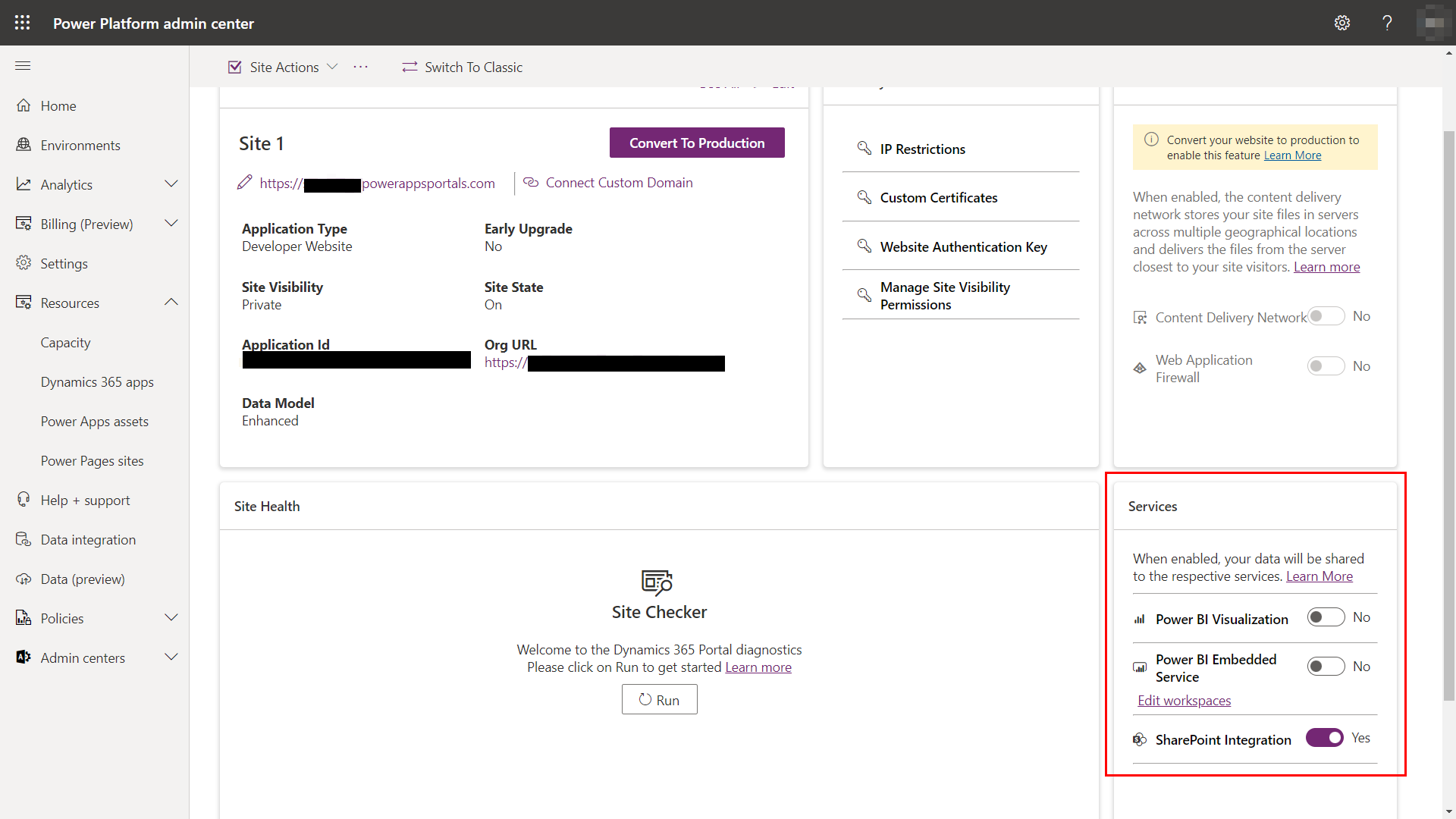Screen dimensions: 1456x819
Task: Click the Edit workspaces link
Action: point(1183,700)
